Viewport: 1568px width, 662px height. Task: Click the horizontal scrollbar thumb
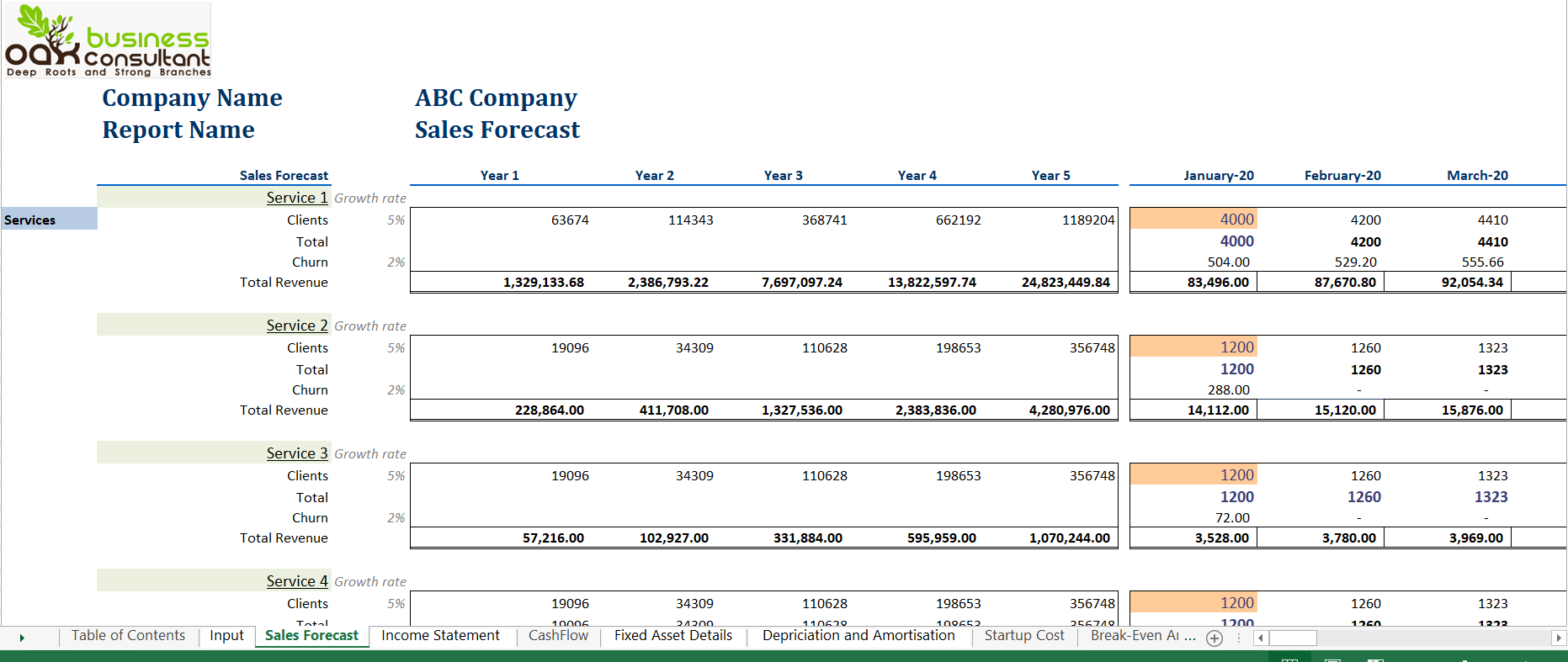click(1293, 638)
